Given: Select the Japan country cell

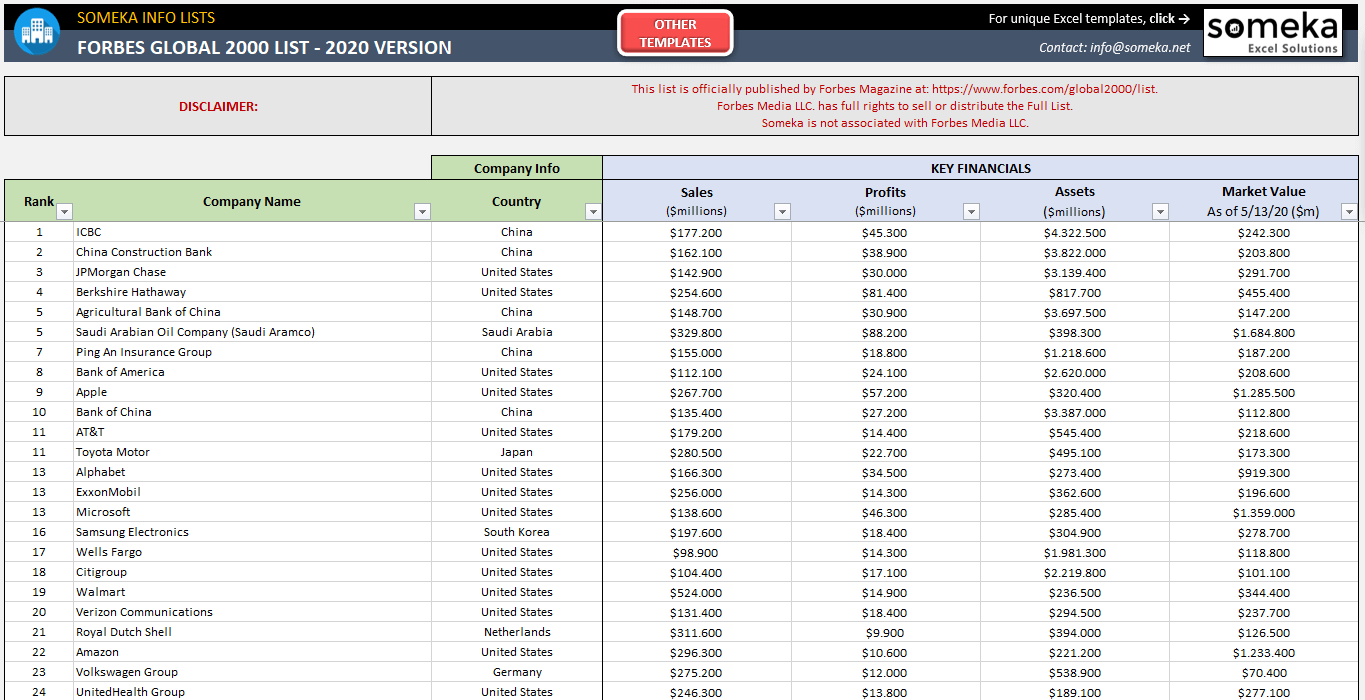Looking at the screenshot, I should (x=517, y=452).
